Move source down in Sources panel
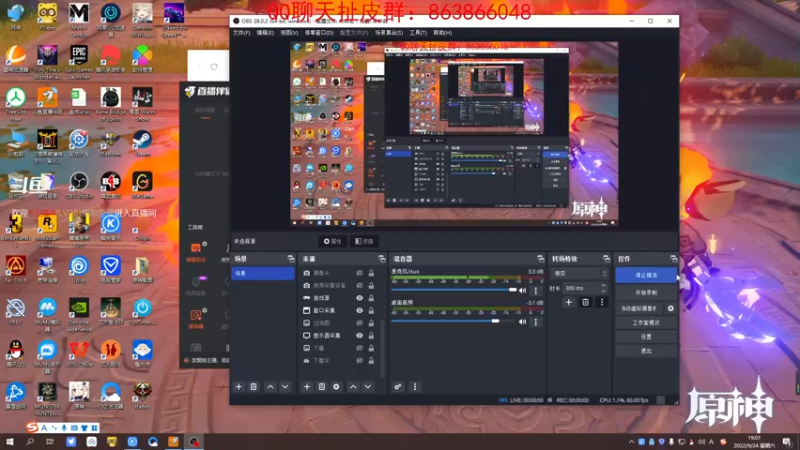 (368, 387)
